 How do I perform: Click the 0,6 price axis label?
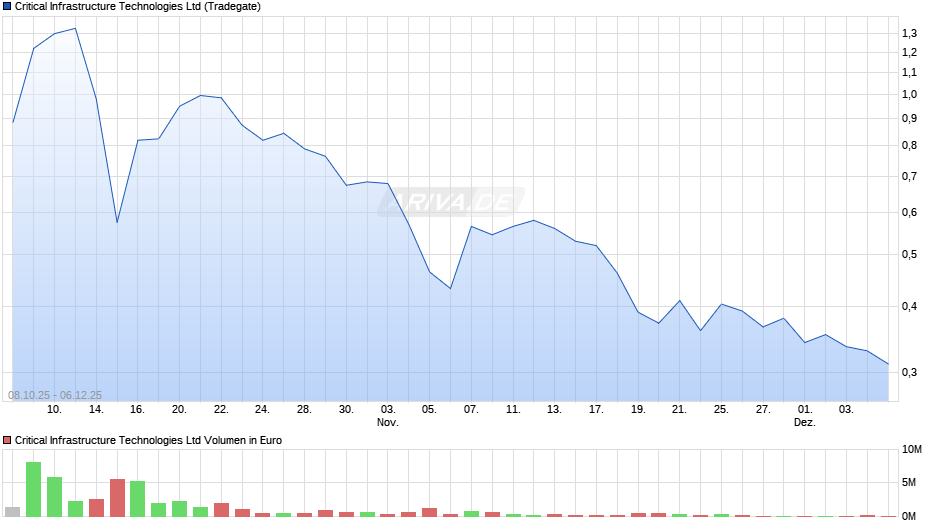(909, 212)
